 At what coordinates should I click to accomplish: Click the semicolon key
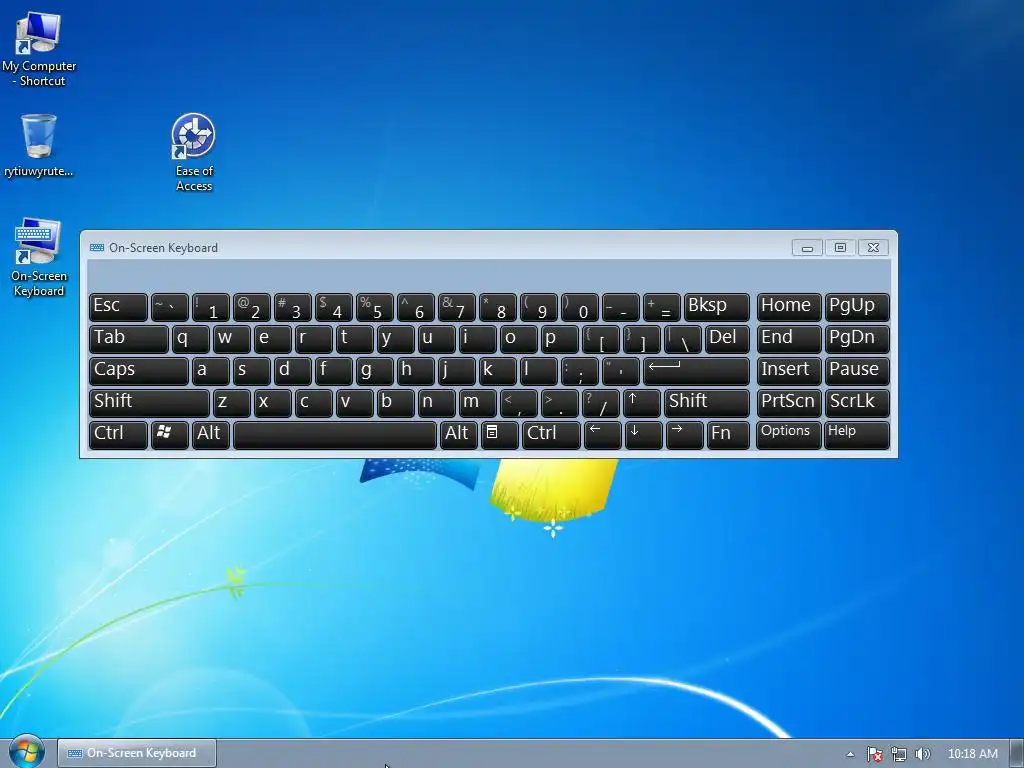(579, 370)
